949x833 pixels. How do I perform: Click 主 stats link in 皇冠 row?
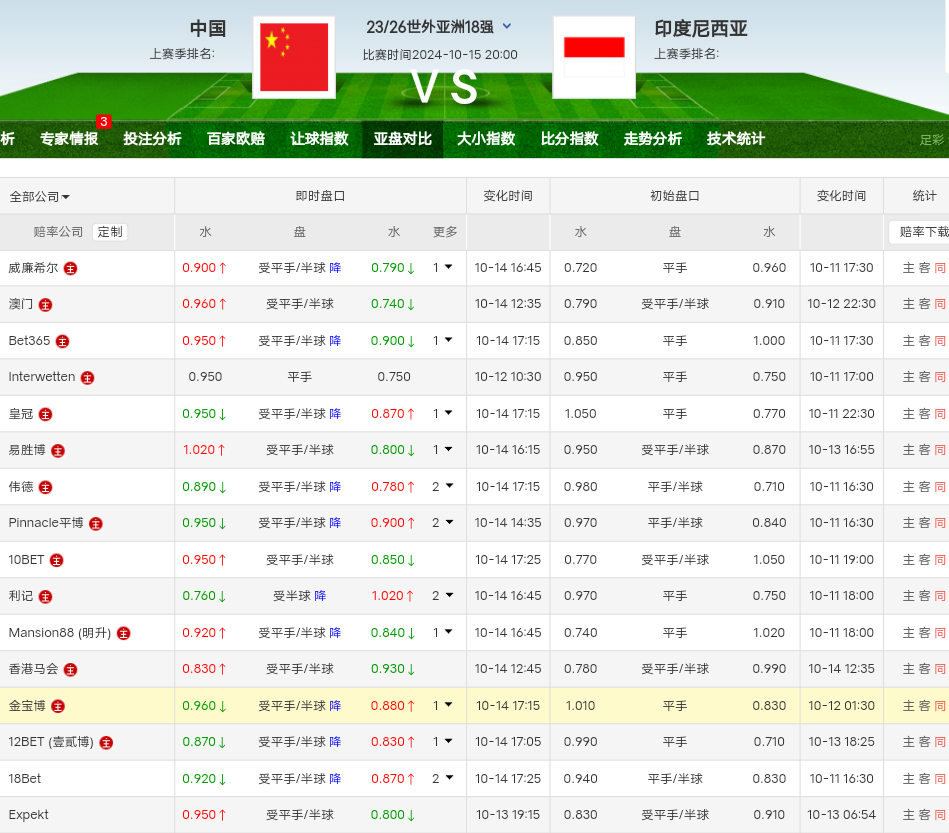(x=908, y=414)
